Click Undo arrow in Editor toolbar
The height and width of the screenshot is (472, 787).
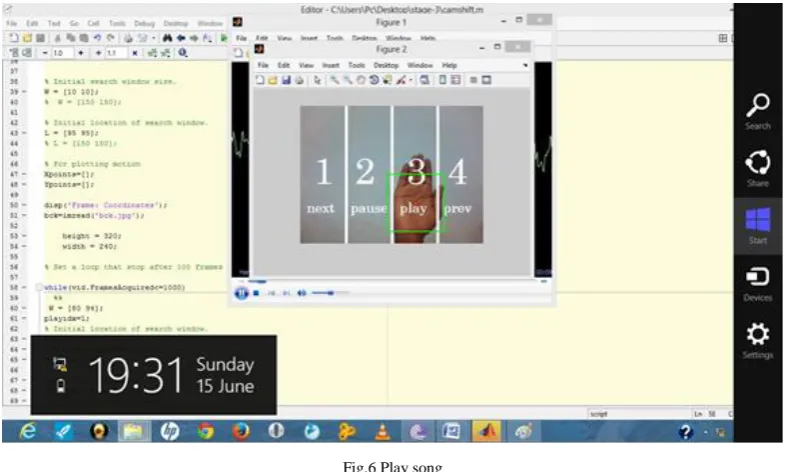[x=97, y=38]
